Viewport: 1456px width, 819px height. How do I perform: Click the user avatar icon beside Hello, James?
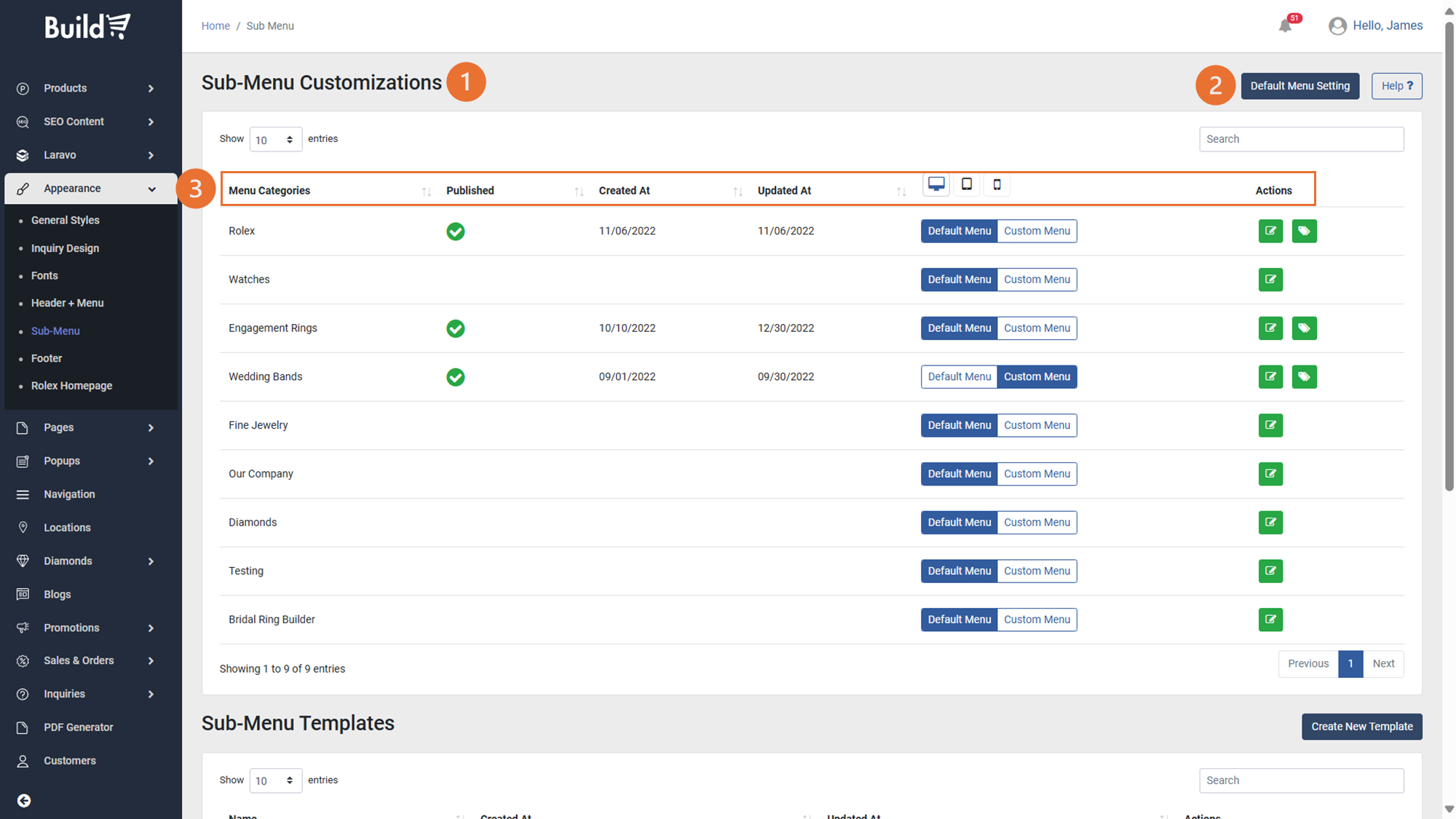[1337, 26]
